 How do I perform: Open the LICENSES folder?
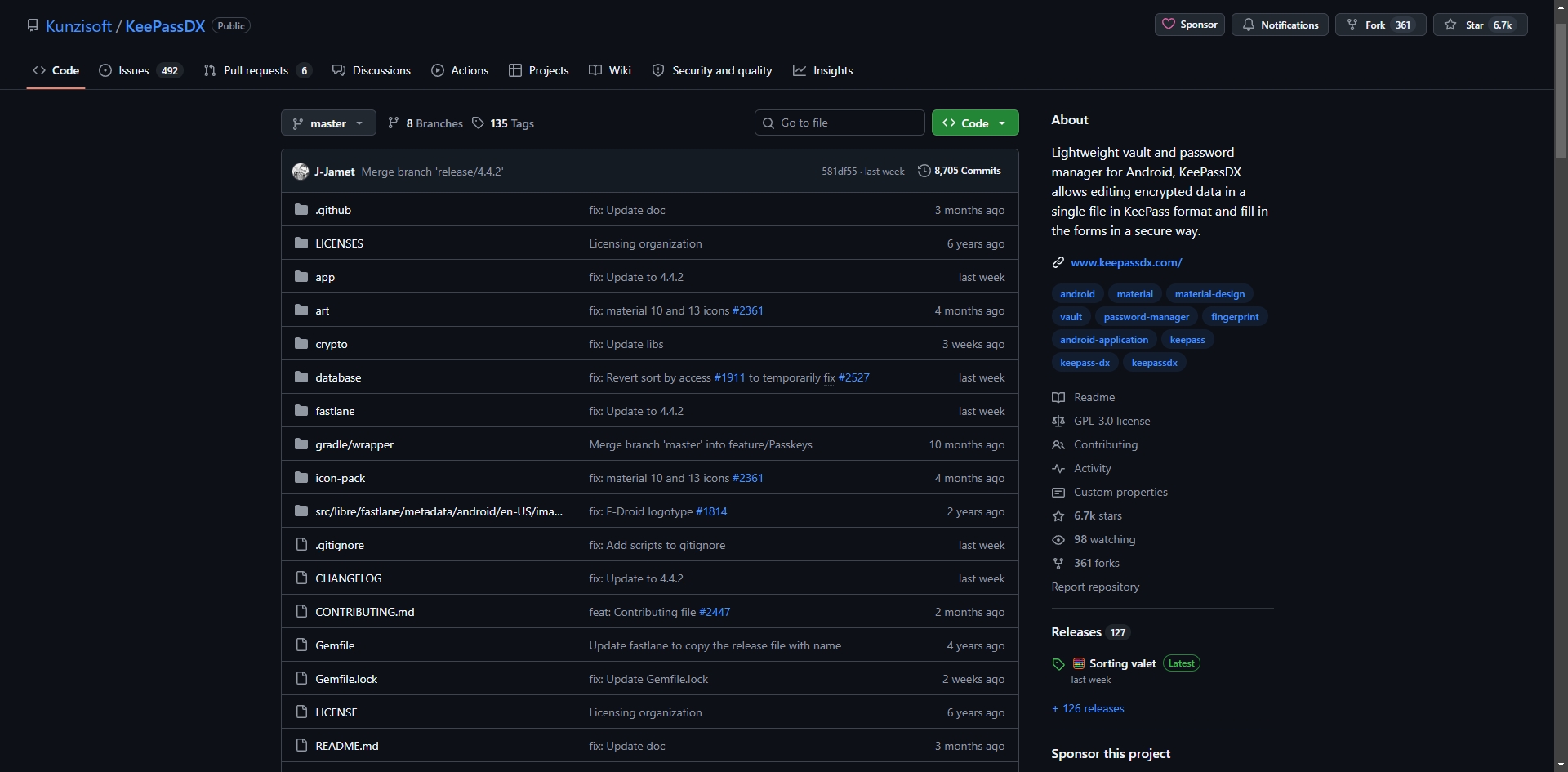(339, 243)
